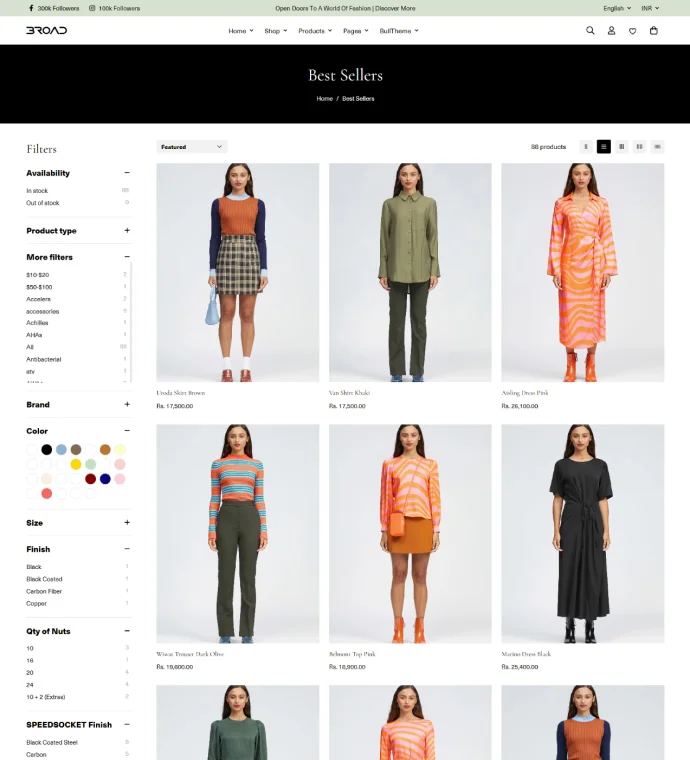Viewport: 690px width, 760px height.
Task: Open Marino Dress Black product title
Action: click(x=526, y=654)
